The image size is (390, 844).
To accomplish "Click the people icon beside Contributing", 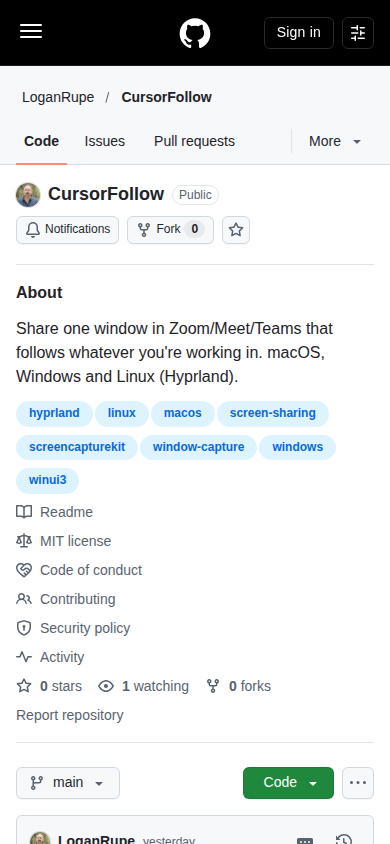I will 24,599.
